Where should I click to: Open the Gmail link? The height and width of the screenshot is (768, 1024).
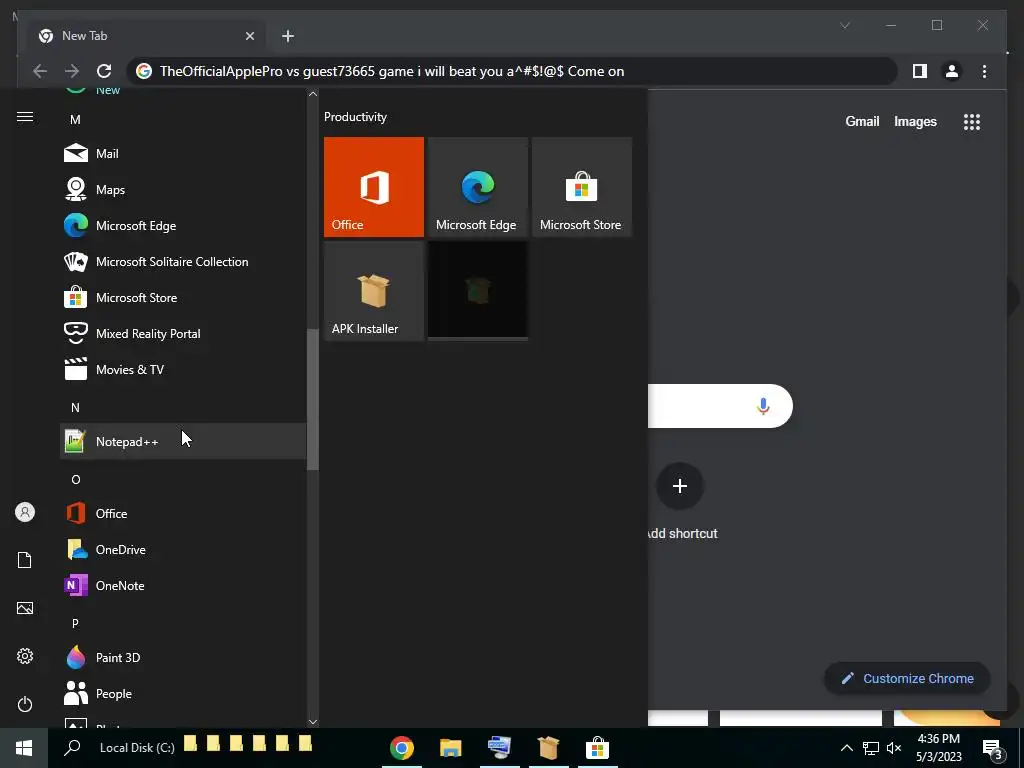click(x=862, y=121)
